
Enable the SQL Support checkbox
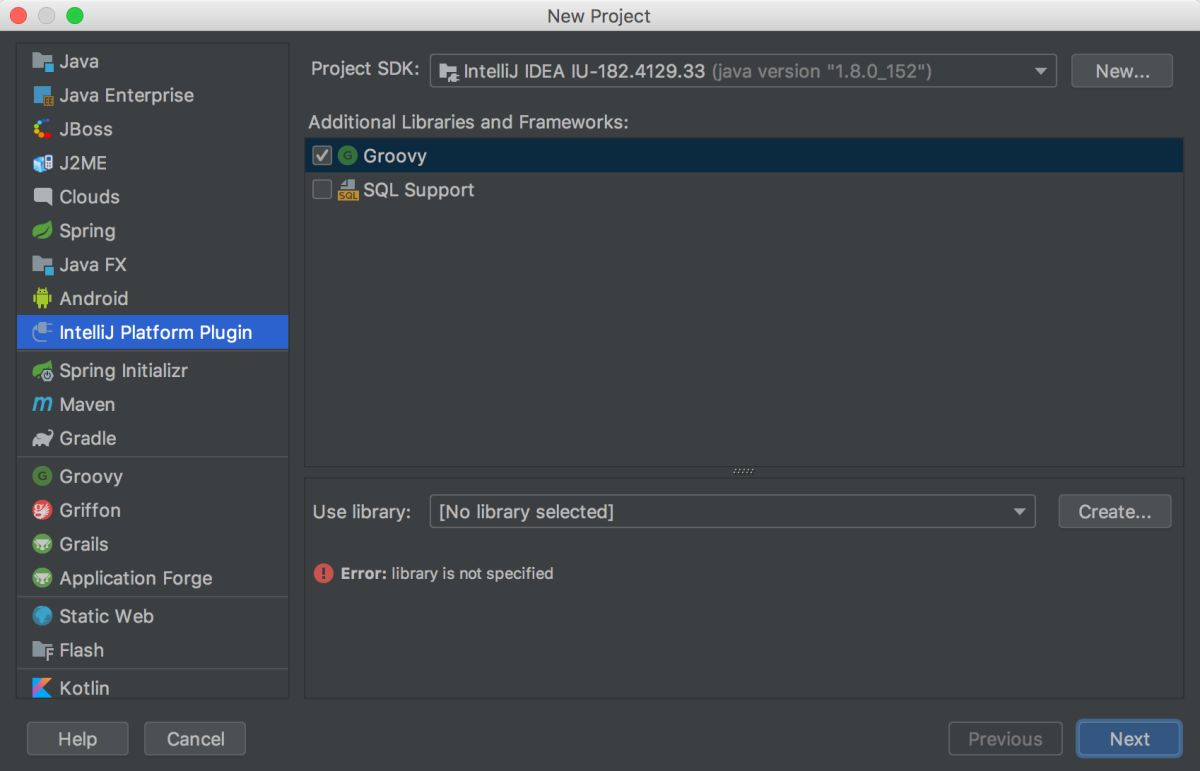point(322,189)
